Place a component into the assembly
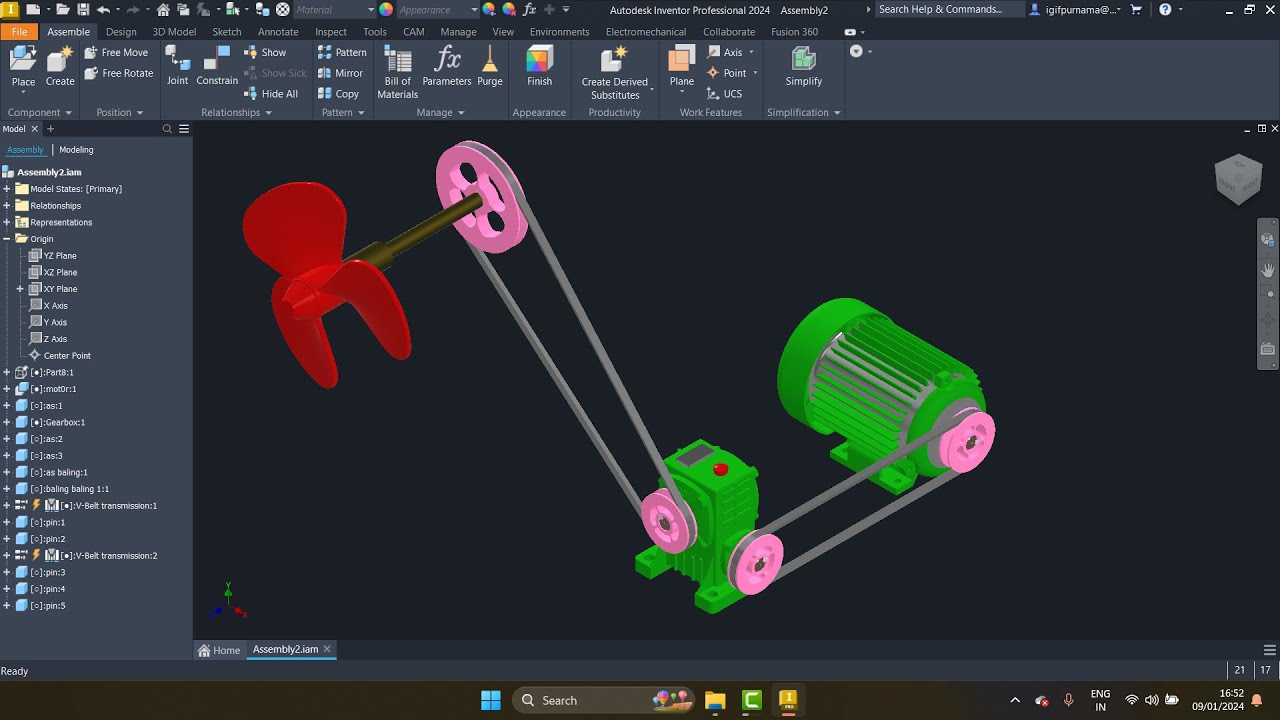This screenshot has width=1280, height=720. tap(23, 66)
